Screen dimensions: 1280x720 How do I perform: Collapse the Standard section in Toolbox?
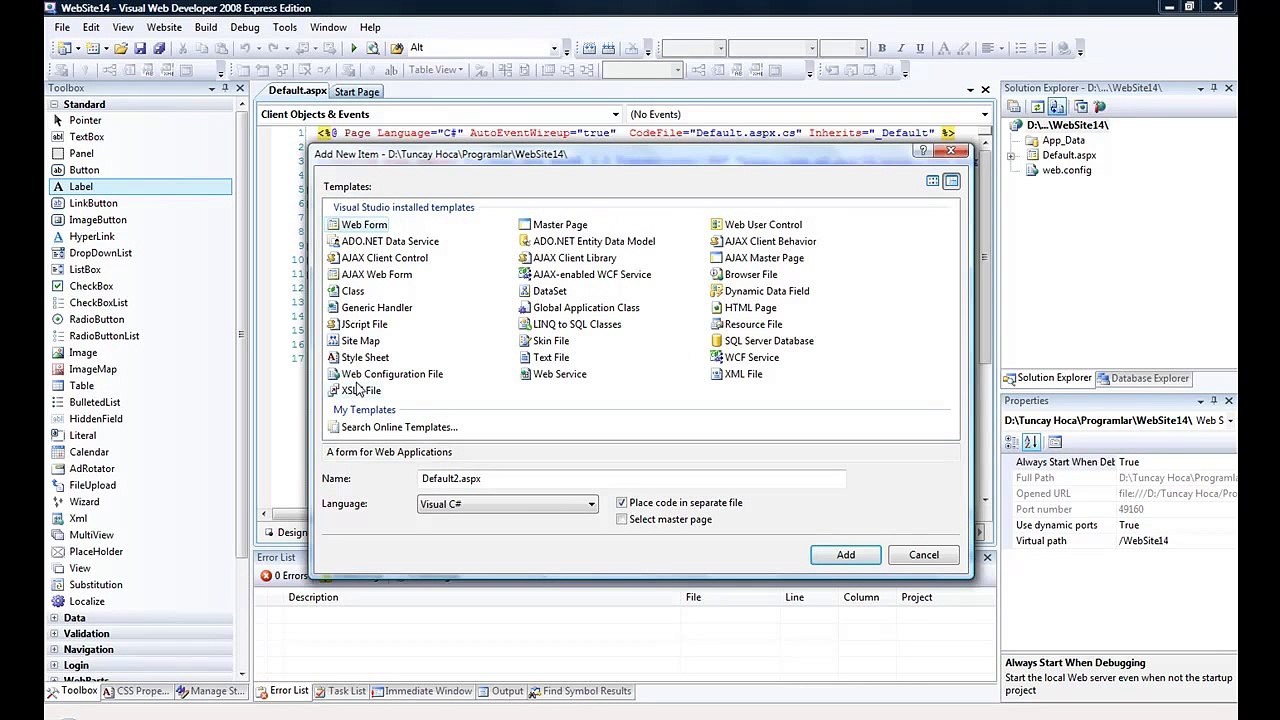(55, 105)
